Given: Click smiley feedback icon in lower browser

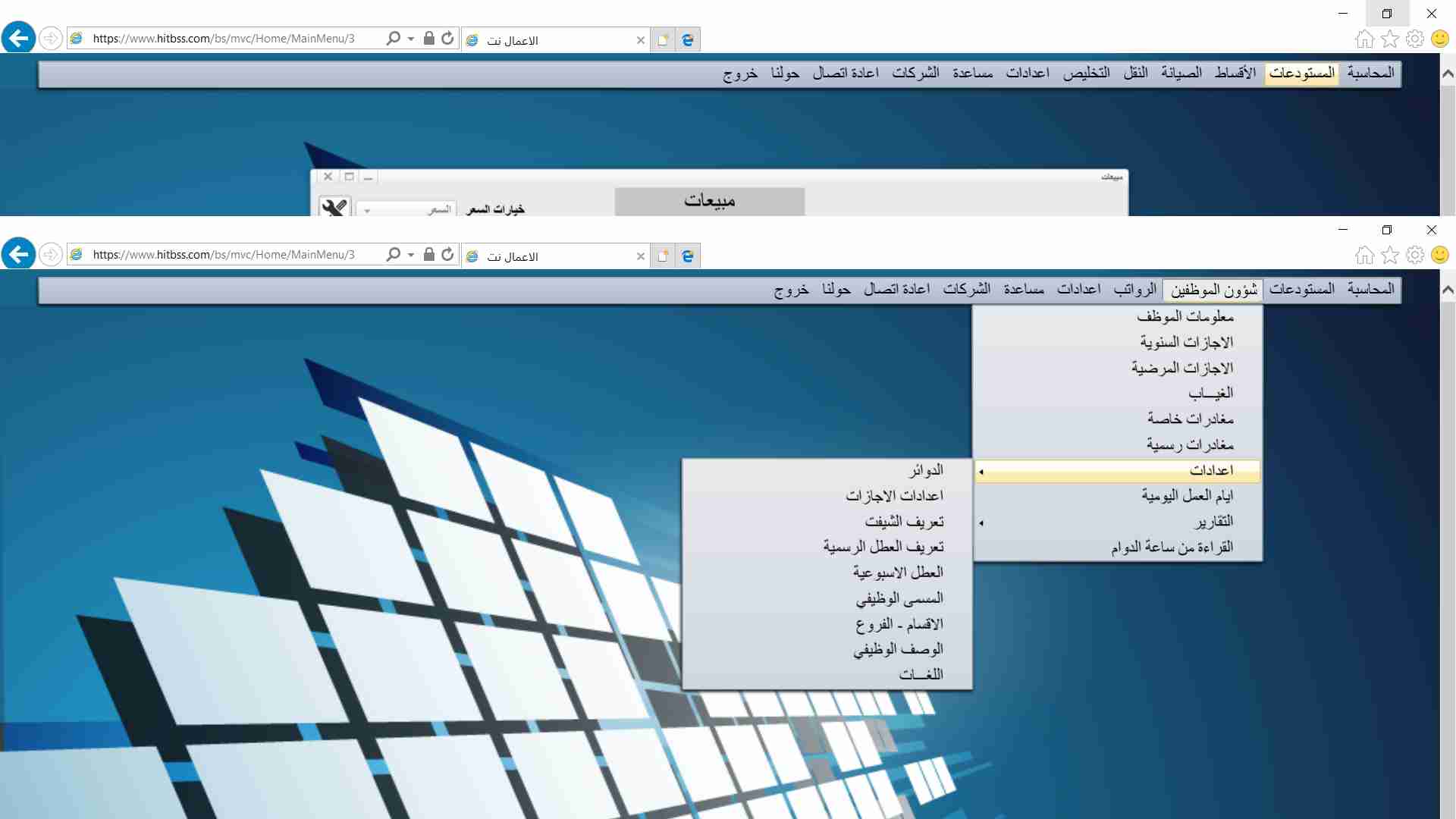Looking at the screenshot, I should (x=1439, y=255).
